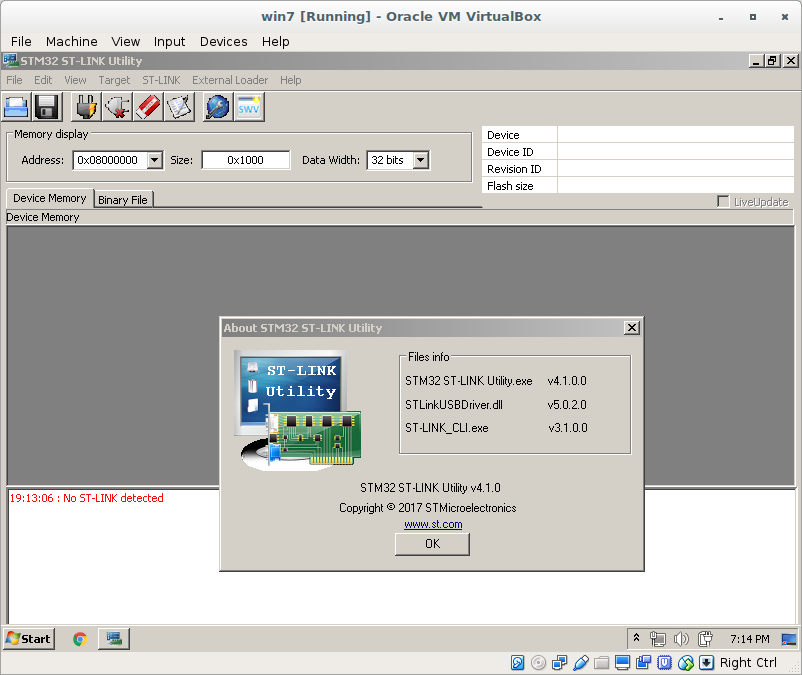Close the About STM32 ST-LINK Utility dialog

pos(632,327)
